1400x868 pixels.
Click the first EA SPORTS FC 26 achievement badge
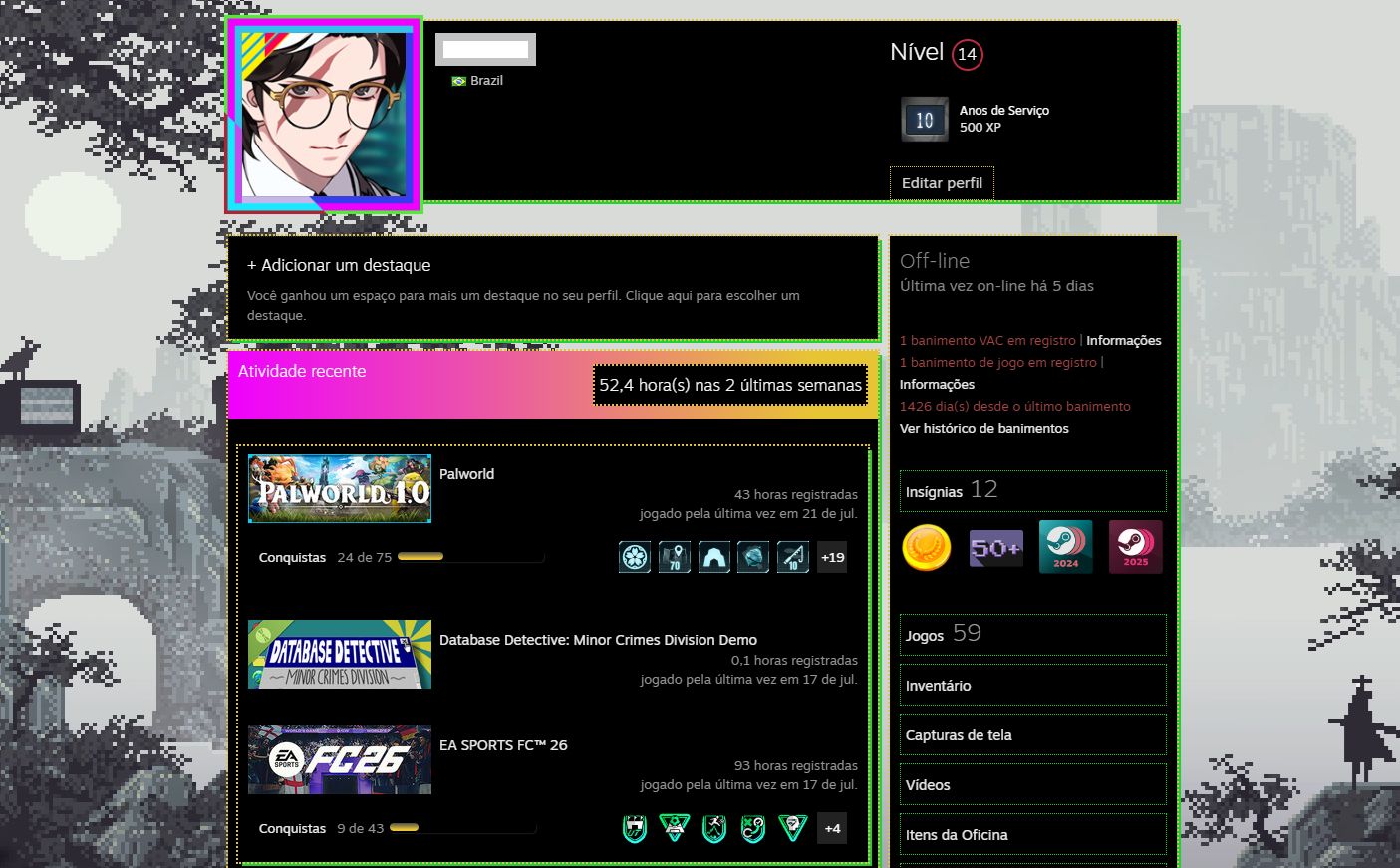pos(635,828)
